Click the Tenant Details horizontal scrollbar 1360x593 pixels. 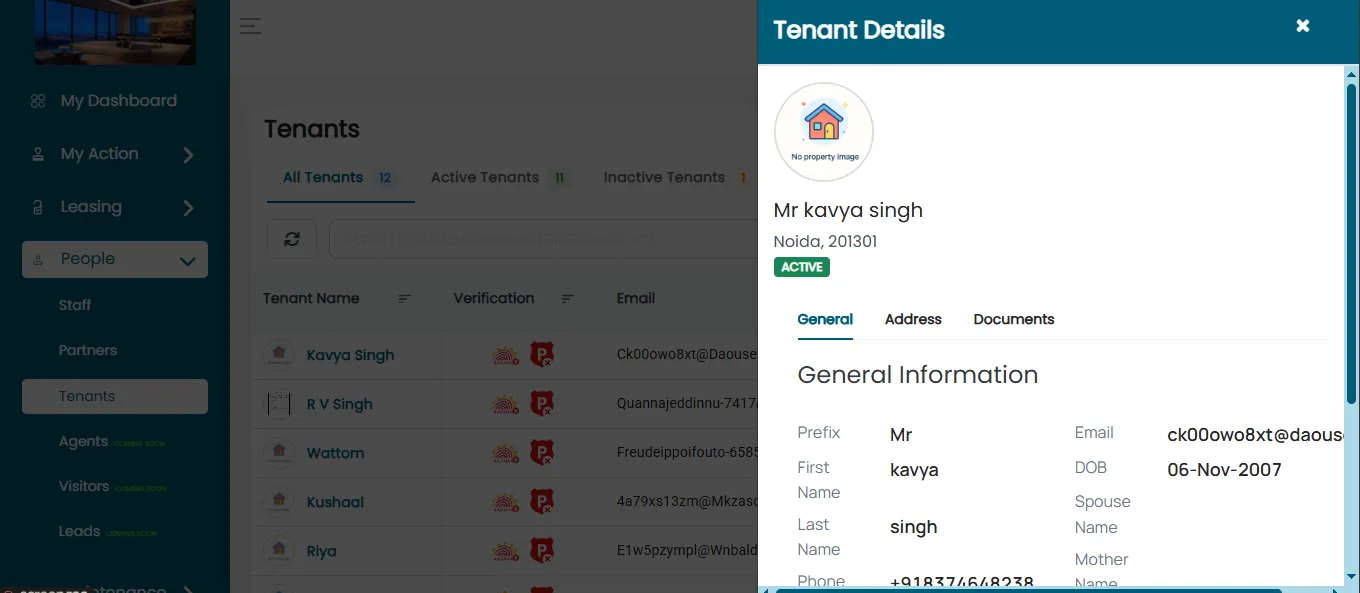point(1030,590)
